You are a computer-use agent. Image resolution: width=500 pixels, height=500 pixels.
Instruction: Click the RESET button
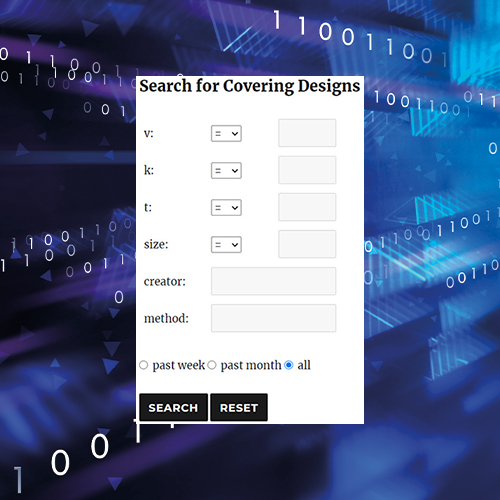(x=239, y=407)
